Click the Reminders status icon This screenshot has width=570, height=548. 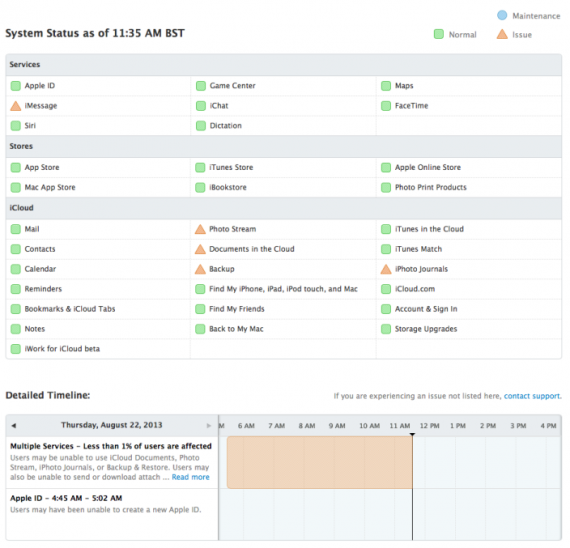click(x=16, y=289)
